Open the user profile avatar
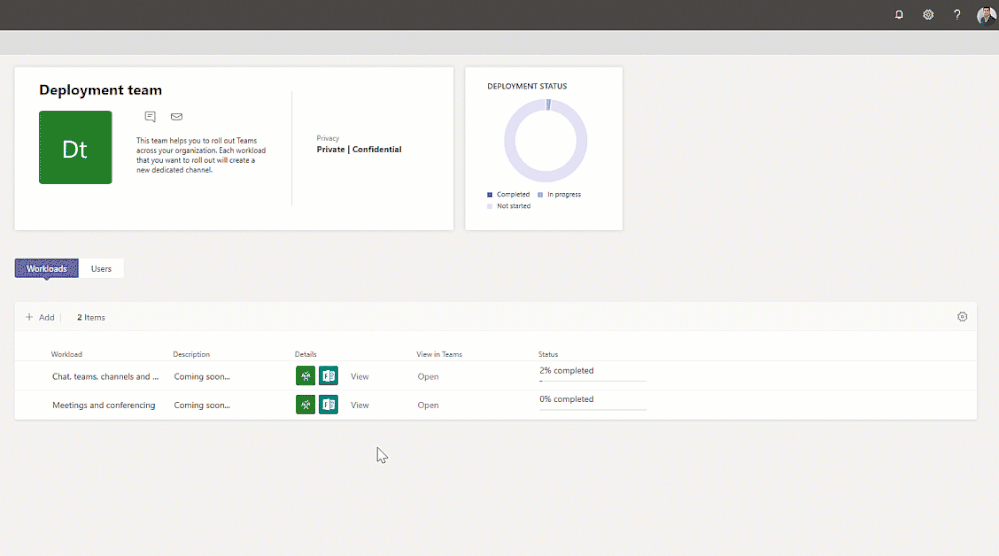The height and width of the screenshot is (556, 999). (x=986, y=15)
